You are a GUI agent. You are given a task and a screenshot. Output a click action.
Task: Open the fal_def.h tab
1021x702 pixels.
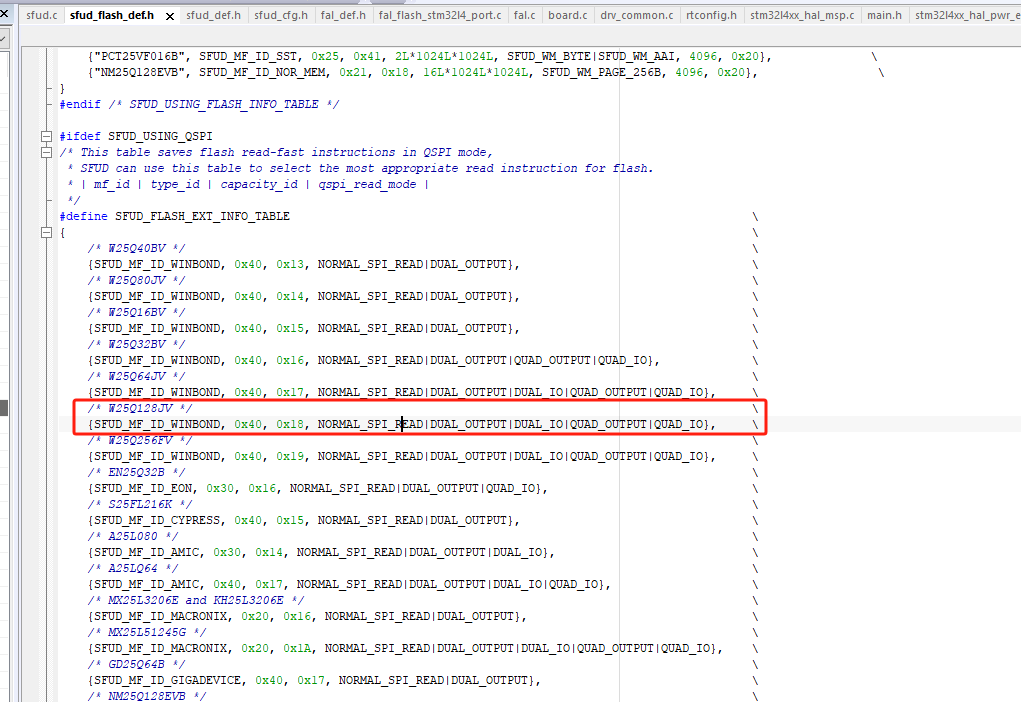[x=343, y=15]
